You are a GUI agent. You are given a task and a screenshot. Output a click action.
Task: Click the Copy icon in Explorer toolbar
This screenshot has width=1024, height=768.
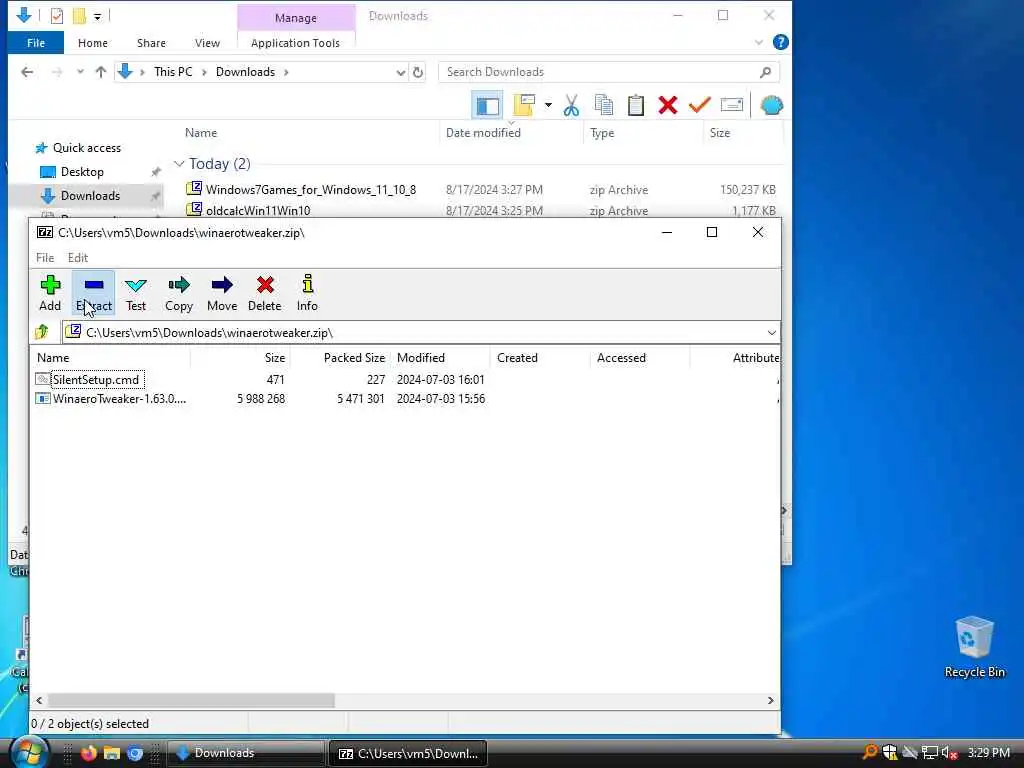tap(603, 105)
